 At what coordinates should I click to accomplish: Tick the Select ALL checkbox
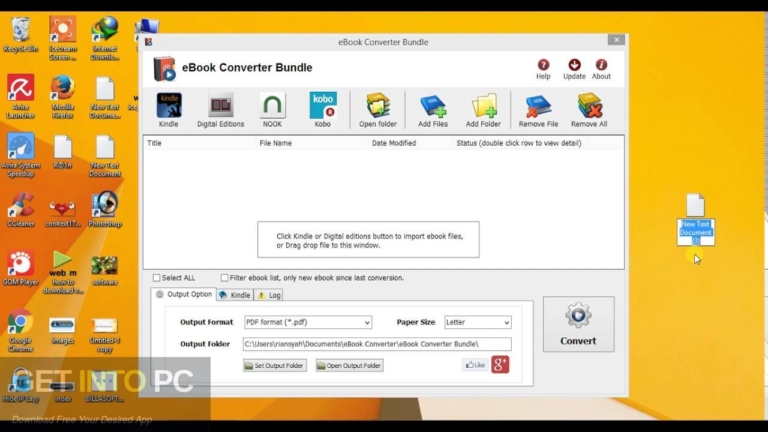(156, 278)
